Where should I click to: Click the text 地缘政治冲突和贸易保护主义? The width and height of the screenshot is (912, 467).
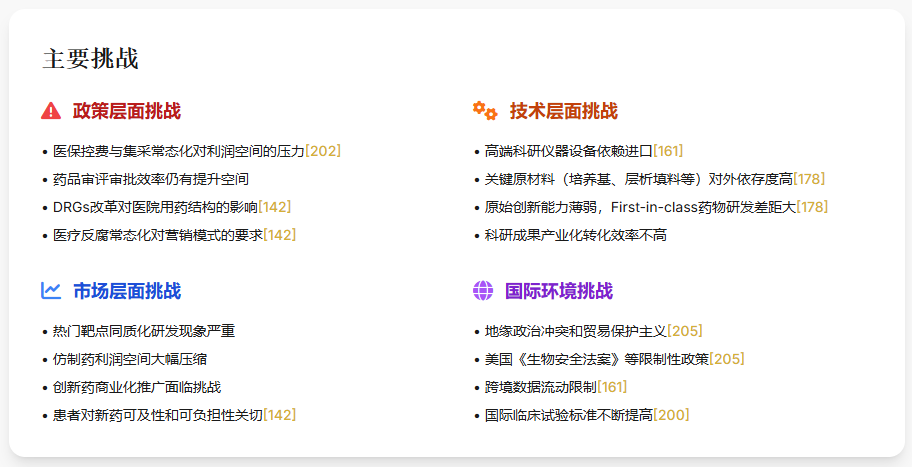(575, 331)
